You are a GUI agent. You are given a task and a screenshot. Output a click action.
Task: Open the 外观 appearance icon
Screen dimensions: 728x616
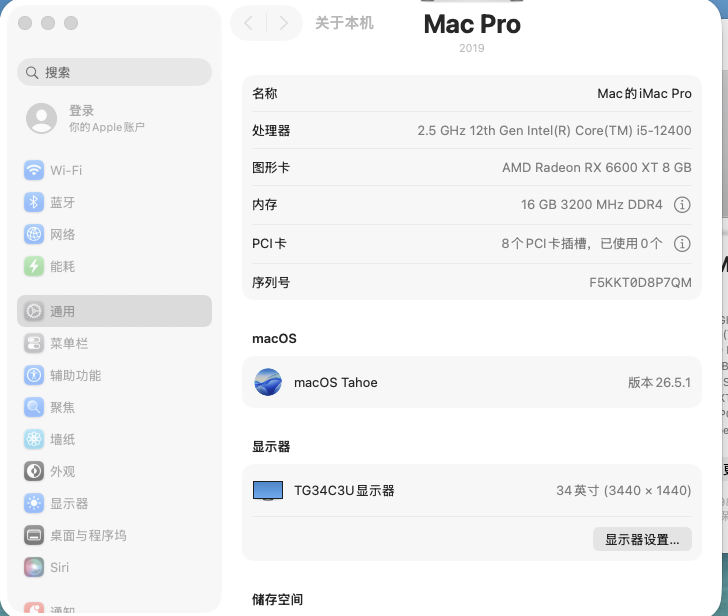click(34, 471)
